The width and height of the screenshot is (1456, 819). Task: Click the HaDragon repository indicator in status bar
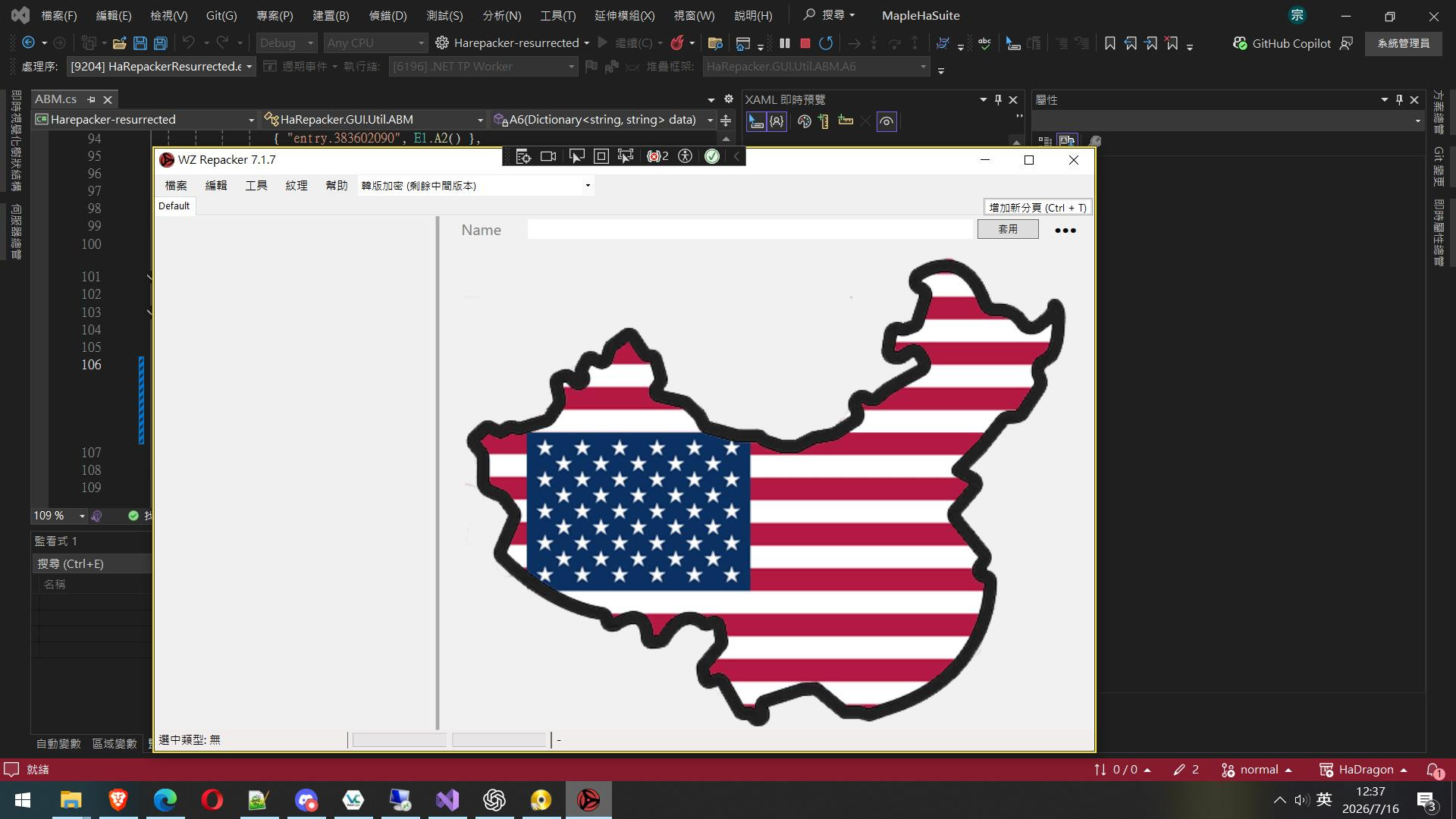(x=1364, y=770)
